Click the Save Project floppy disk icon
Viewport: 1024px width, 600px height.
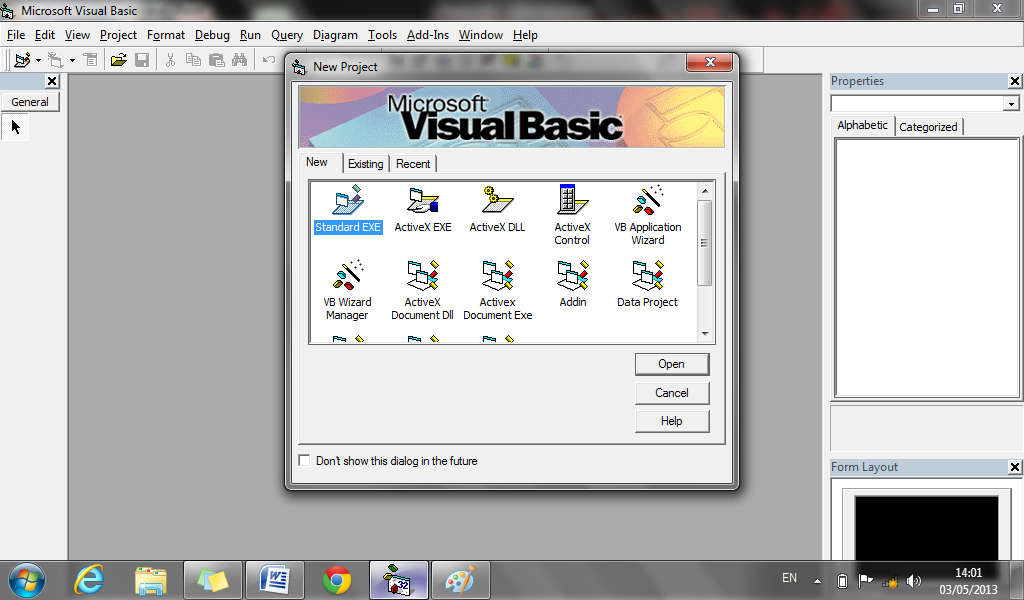click(142, 60)
